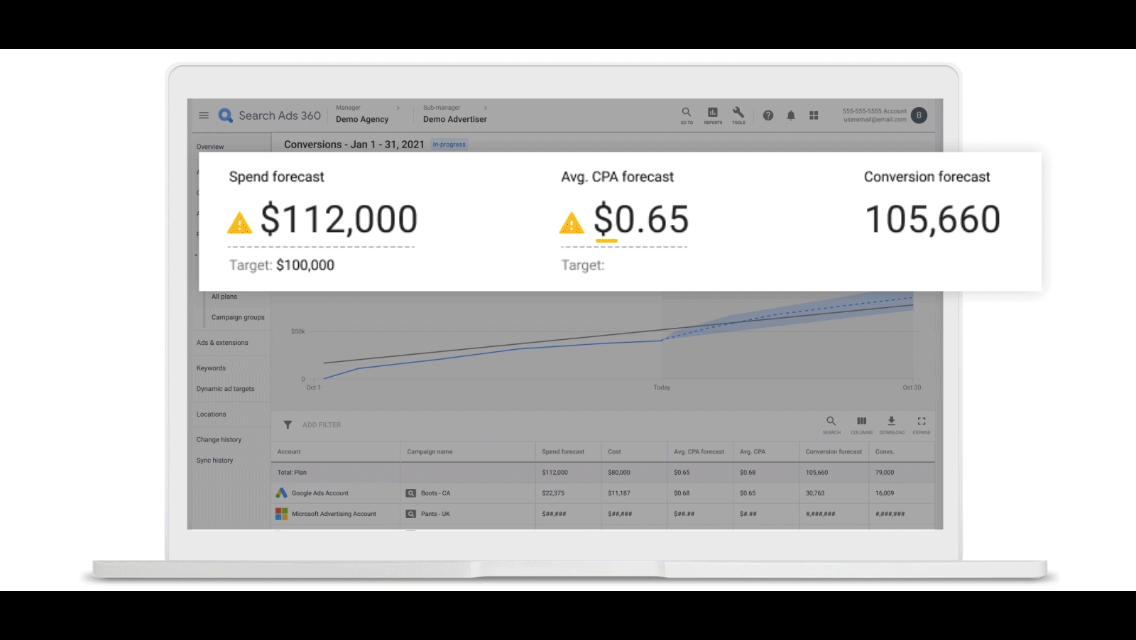This screenshot has width=1136, height=640.
Task: Expand the table to full screen
Action: coord(921,422)
